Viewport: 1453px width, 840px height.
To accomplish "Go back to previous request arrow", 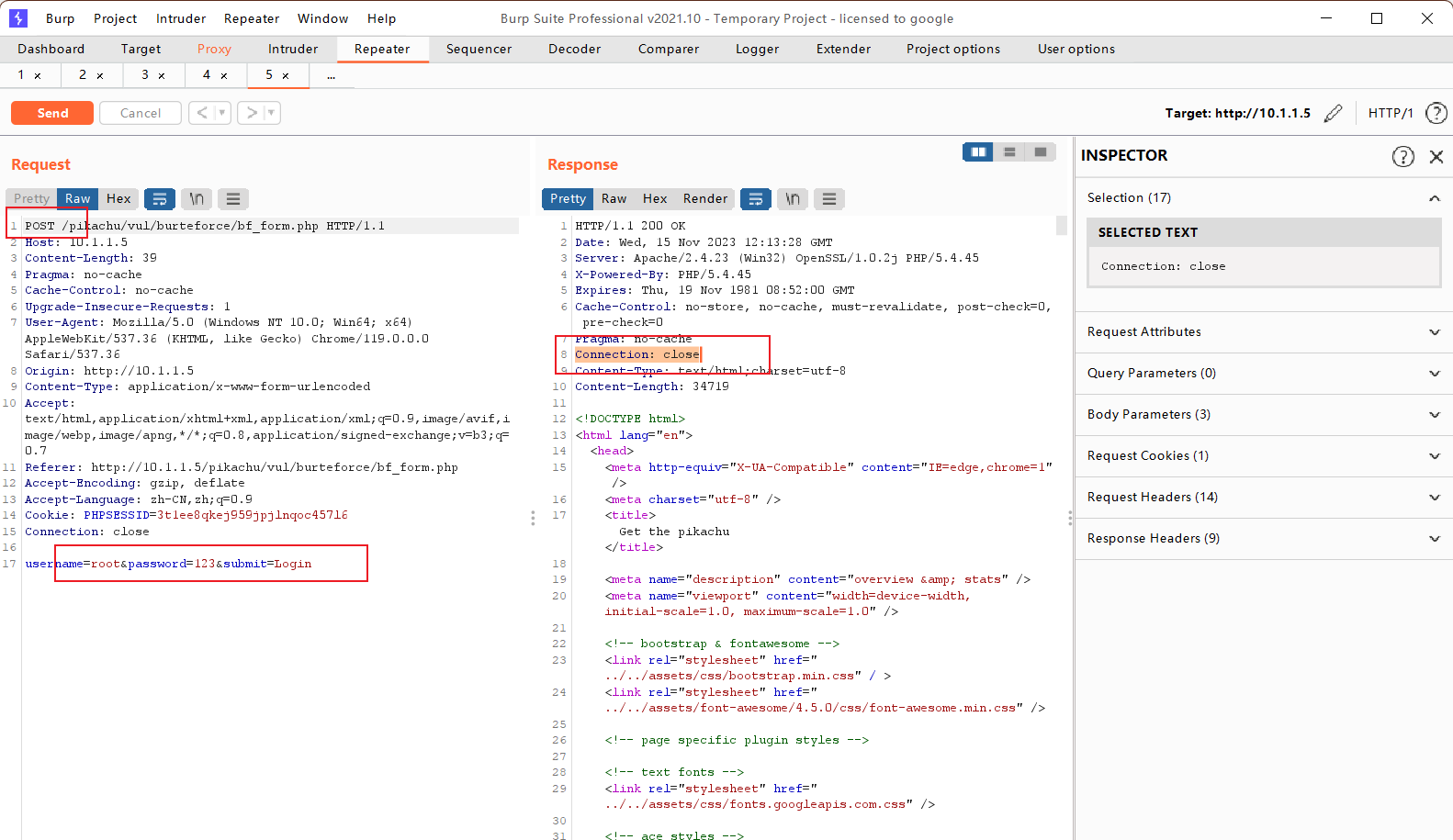I will (202, 113).
